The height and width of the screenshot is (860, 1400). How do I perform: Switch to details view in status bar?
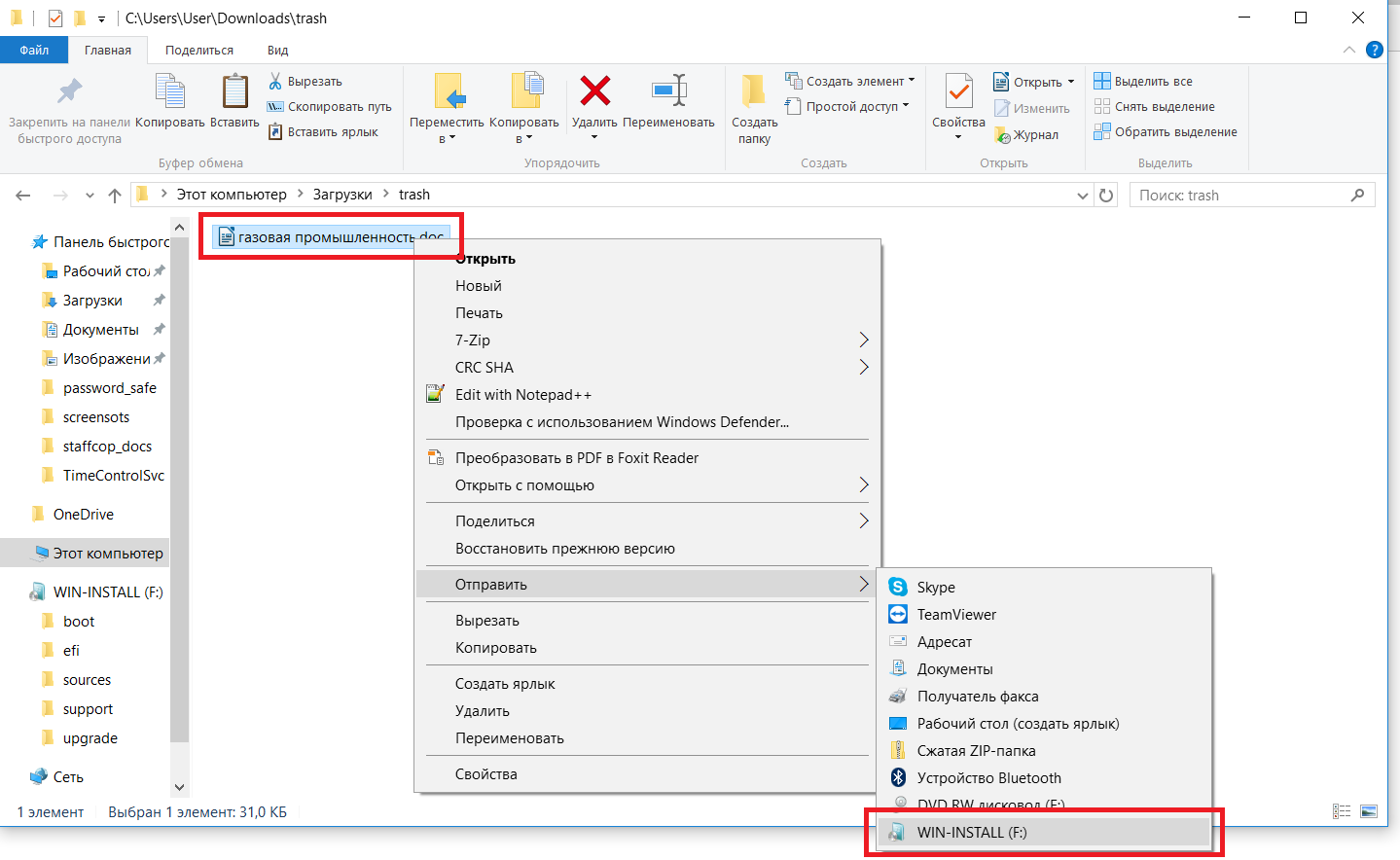[x=1342, y=811]
